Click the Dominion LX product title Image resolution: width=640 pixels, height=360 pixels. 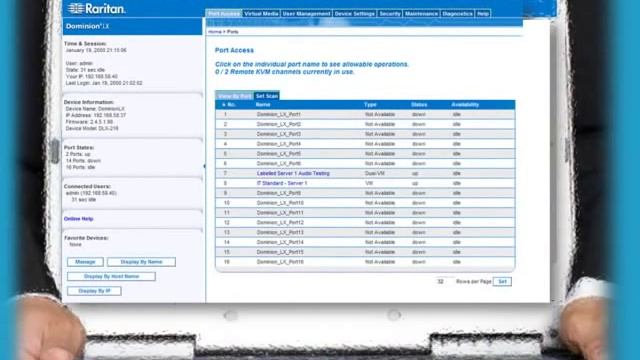[x=87, y=26]
